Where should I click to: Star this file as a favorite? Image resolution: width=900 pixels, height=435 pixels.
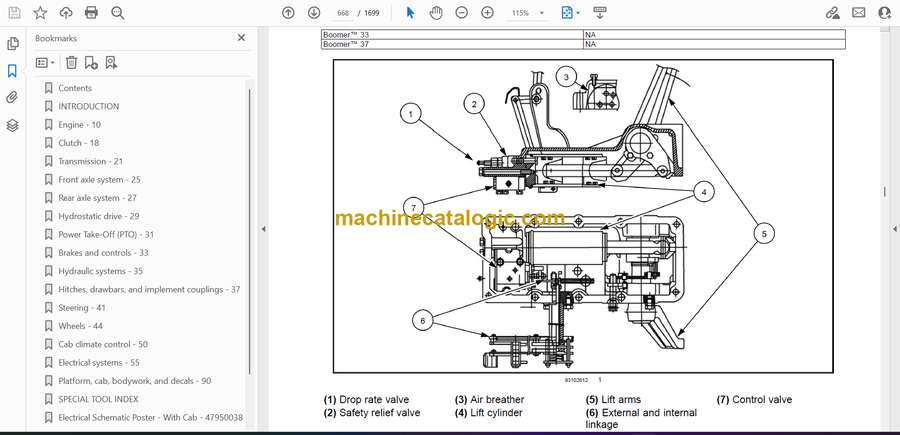(x=40, y=13)
